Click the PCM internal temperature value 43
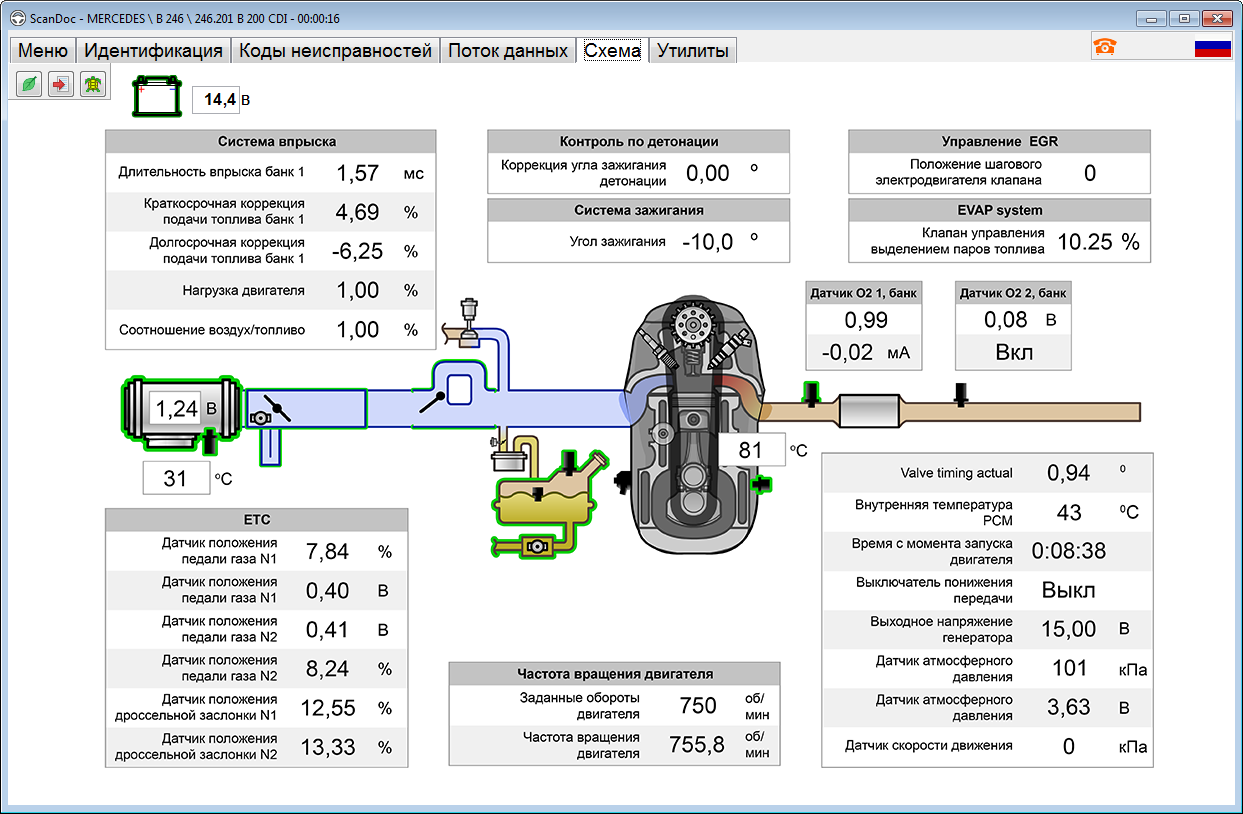This screenshot has width=1243, height=814. (1069, 512)
